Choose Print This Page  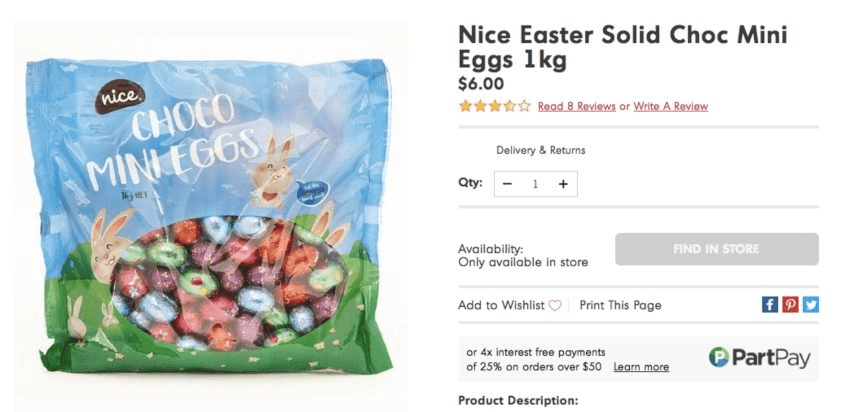point(620,305)
